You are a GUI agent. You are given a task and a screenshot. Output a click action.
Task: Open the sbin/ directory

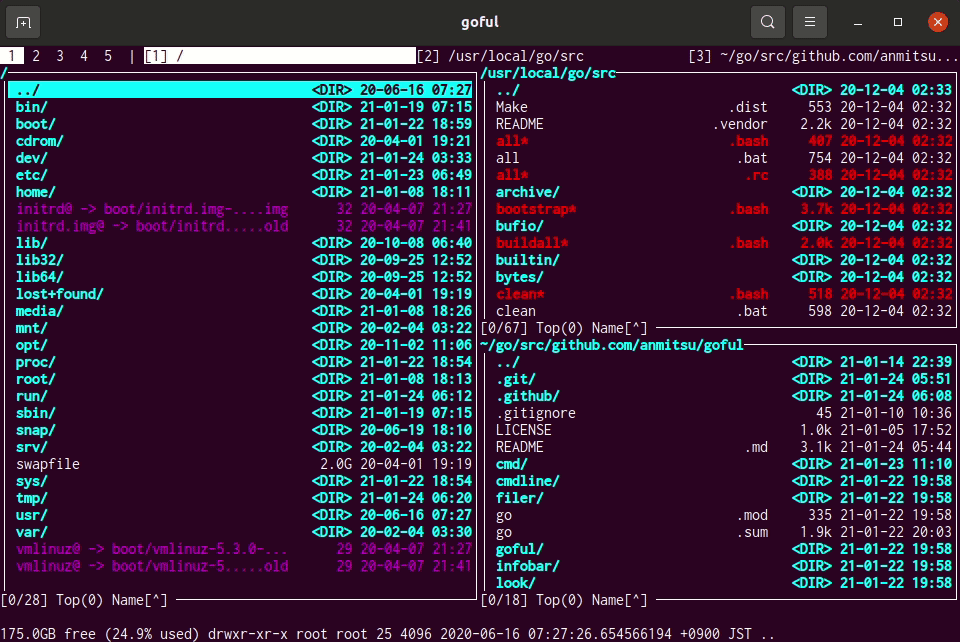pos(244,413)
